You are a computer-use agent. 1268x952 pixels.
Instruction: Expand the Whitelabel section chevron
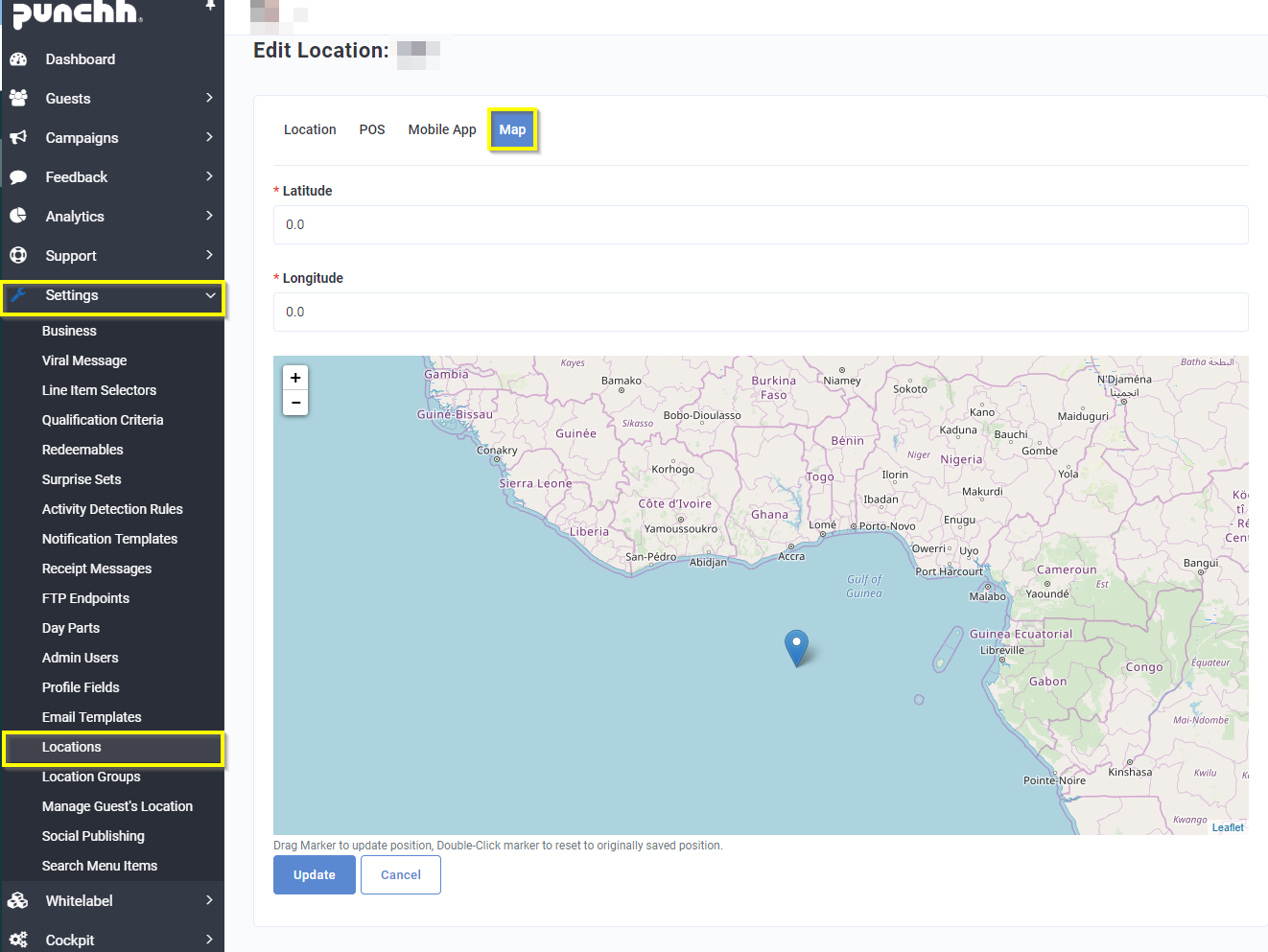[x=209, y=900]
